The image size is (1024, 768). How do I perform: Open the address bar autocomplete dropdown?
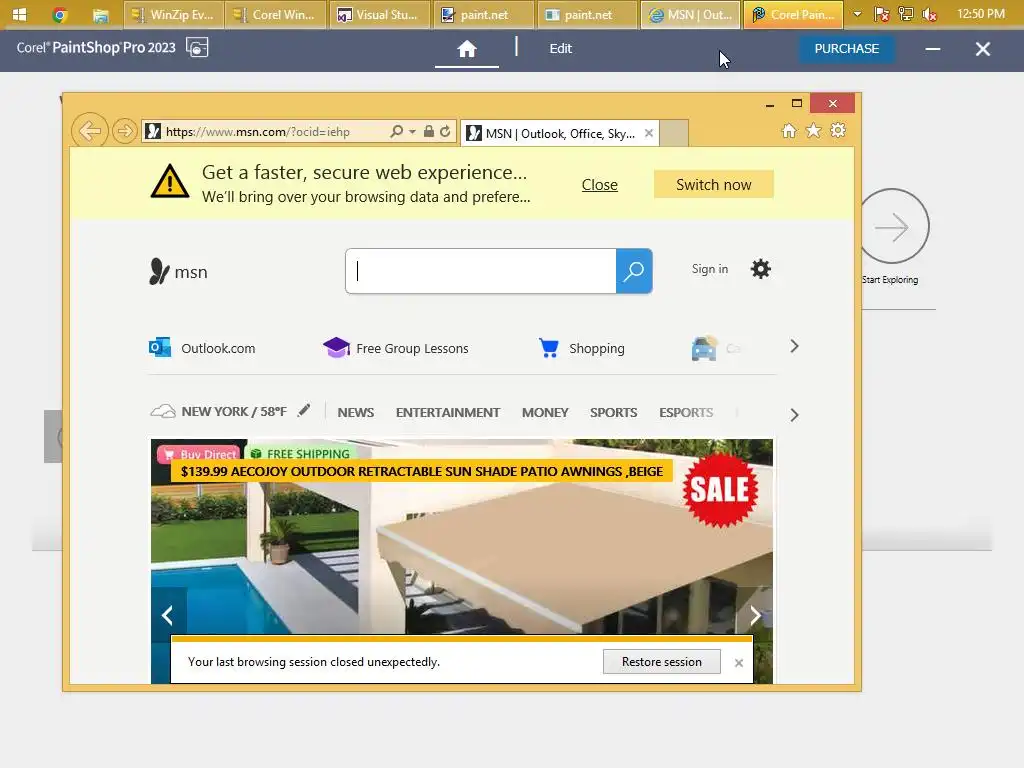pyautogui.click(x=412, y=132)
